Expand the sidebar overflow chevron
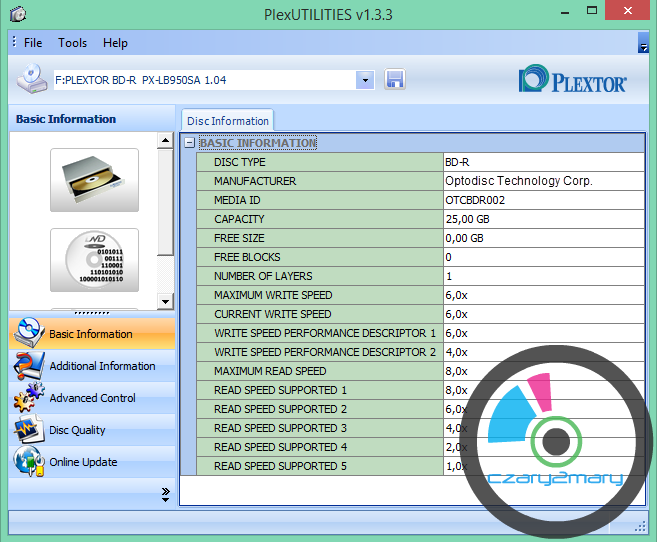657x542 pixels. 165,494
